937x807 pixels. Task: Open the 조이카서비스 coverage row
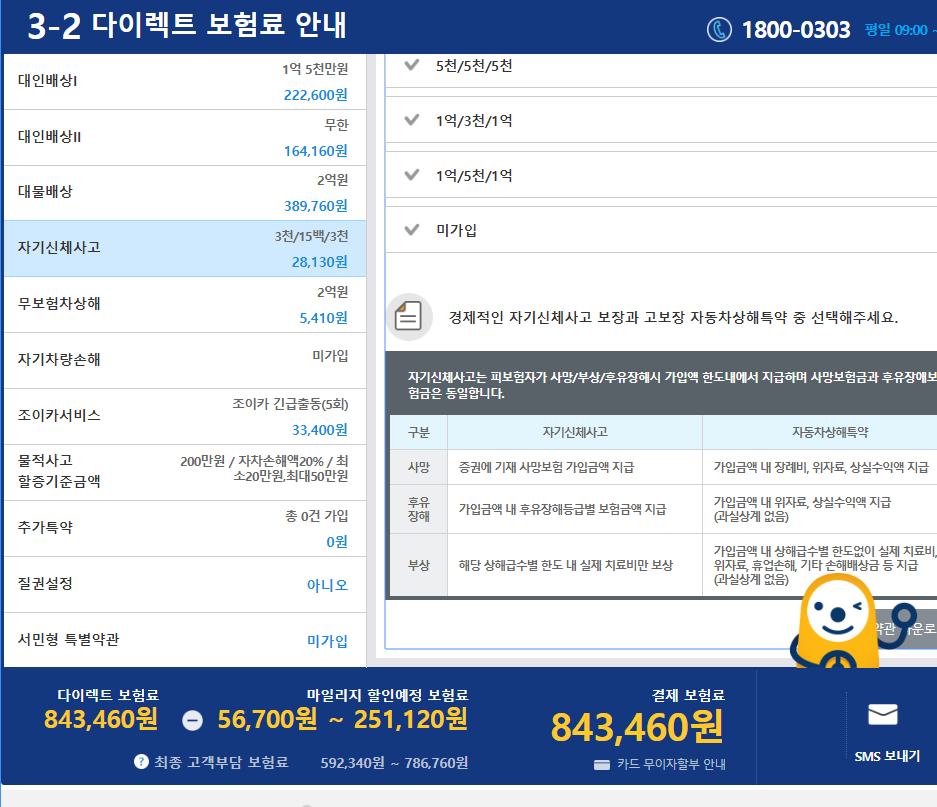tap(183, 416)
